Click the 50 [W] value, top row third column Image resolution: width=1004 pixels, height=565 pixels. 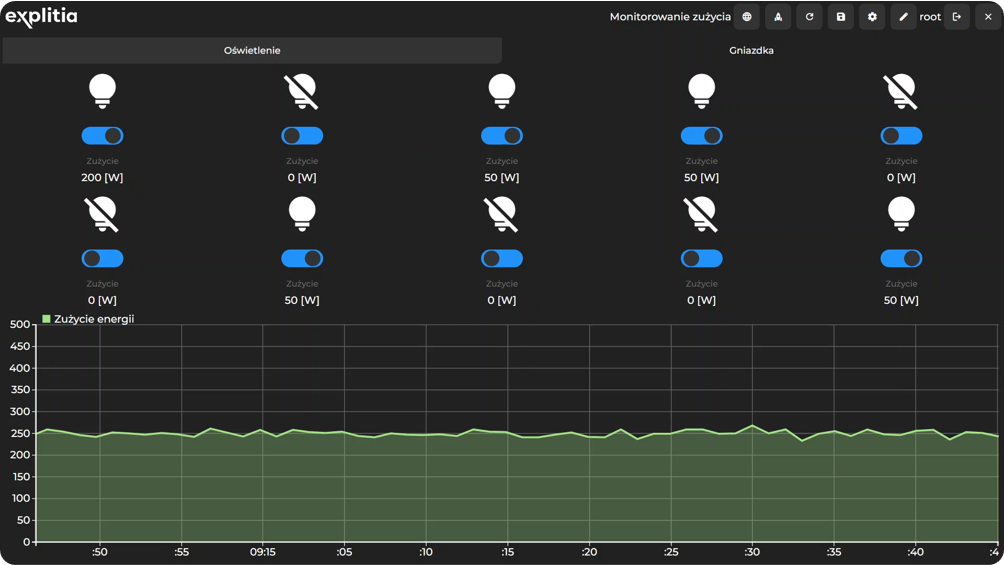502,177
